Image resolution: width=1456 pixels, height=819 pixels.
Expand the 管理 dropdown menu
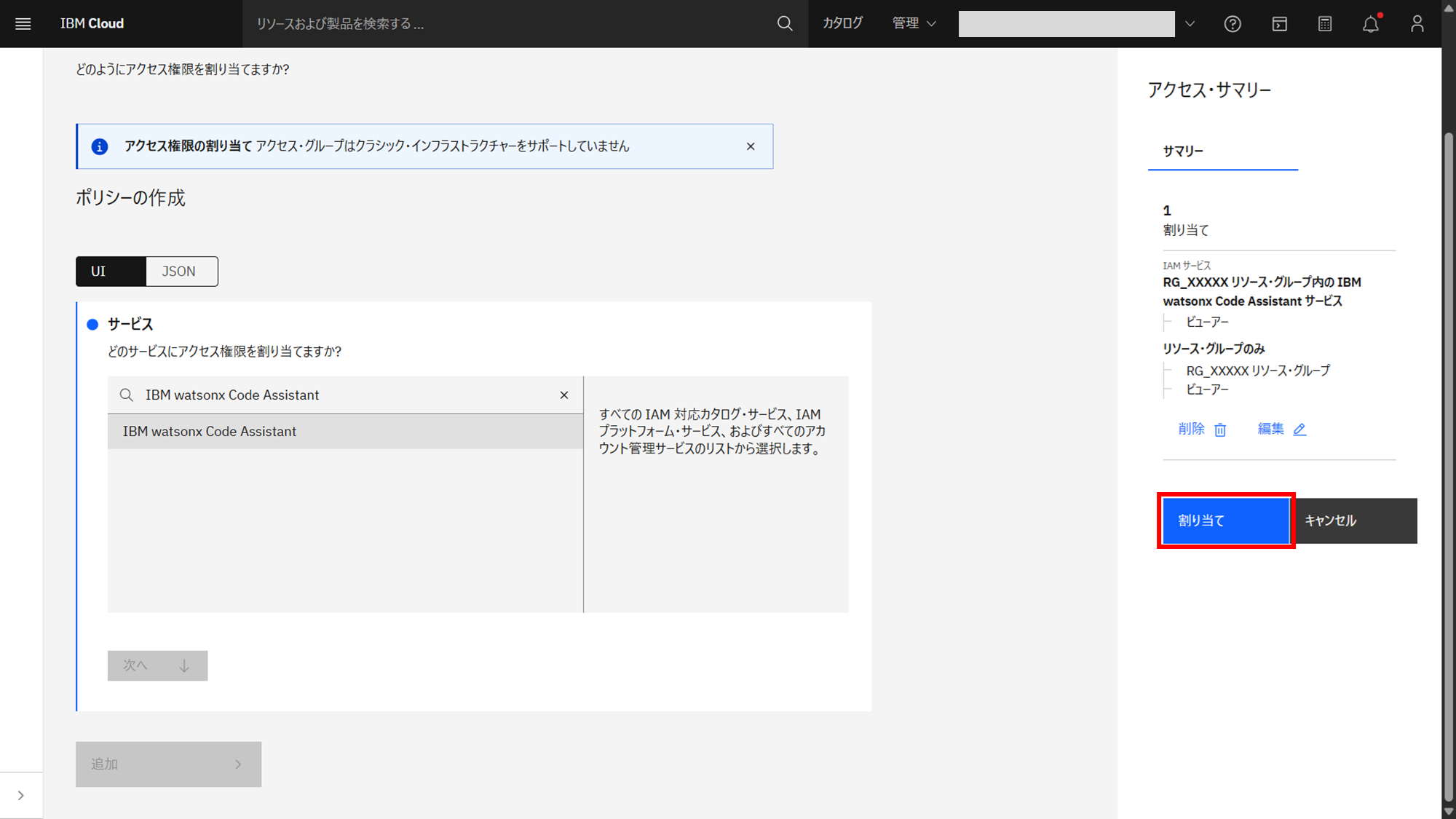point(914,23)
